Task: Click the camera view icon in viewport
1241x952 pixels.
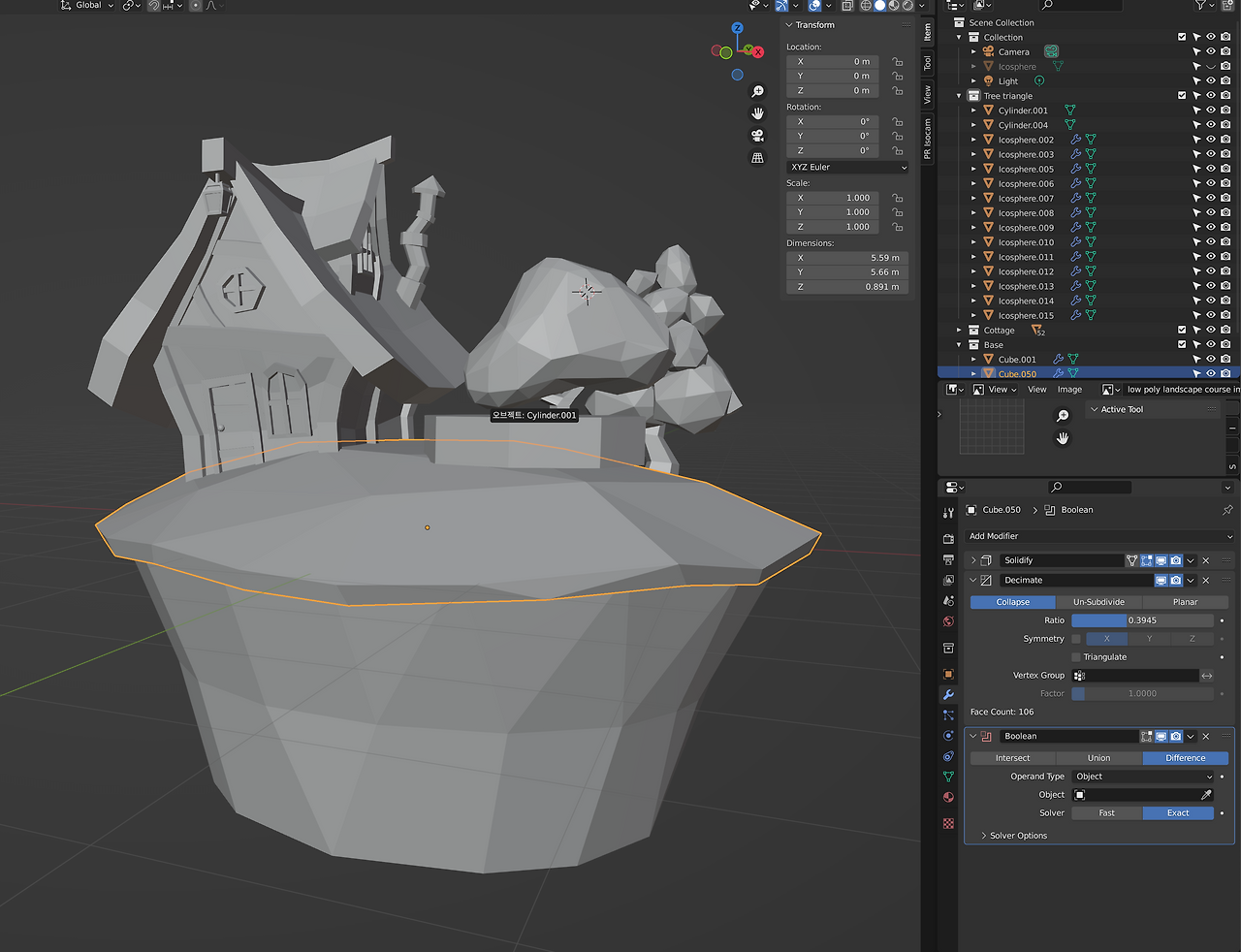Action: point(757,136)
